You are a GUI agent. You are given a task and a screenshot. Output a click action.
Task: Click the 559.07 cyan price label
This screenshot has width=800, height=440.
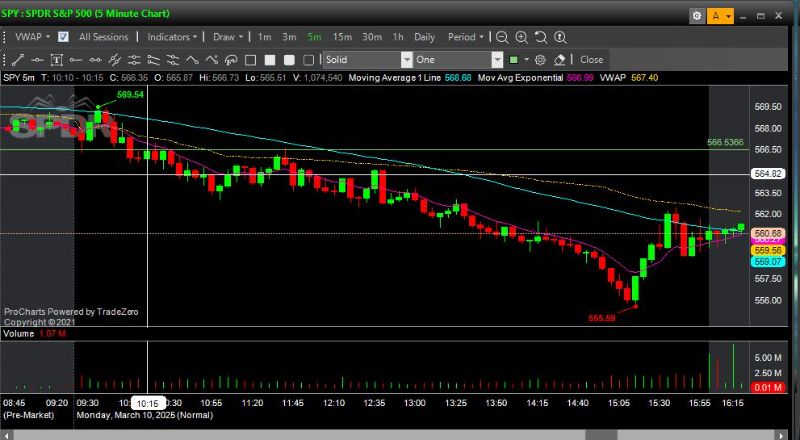coord(768,261)
